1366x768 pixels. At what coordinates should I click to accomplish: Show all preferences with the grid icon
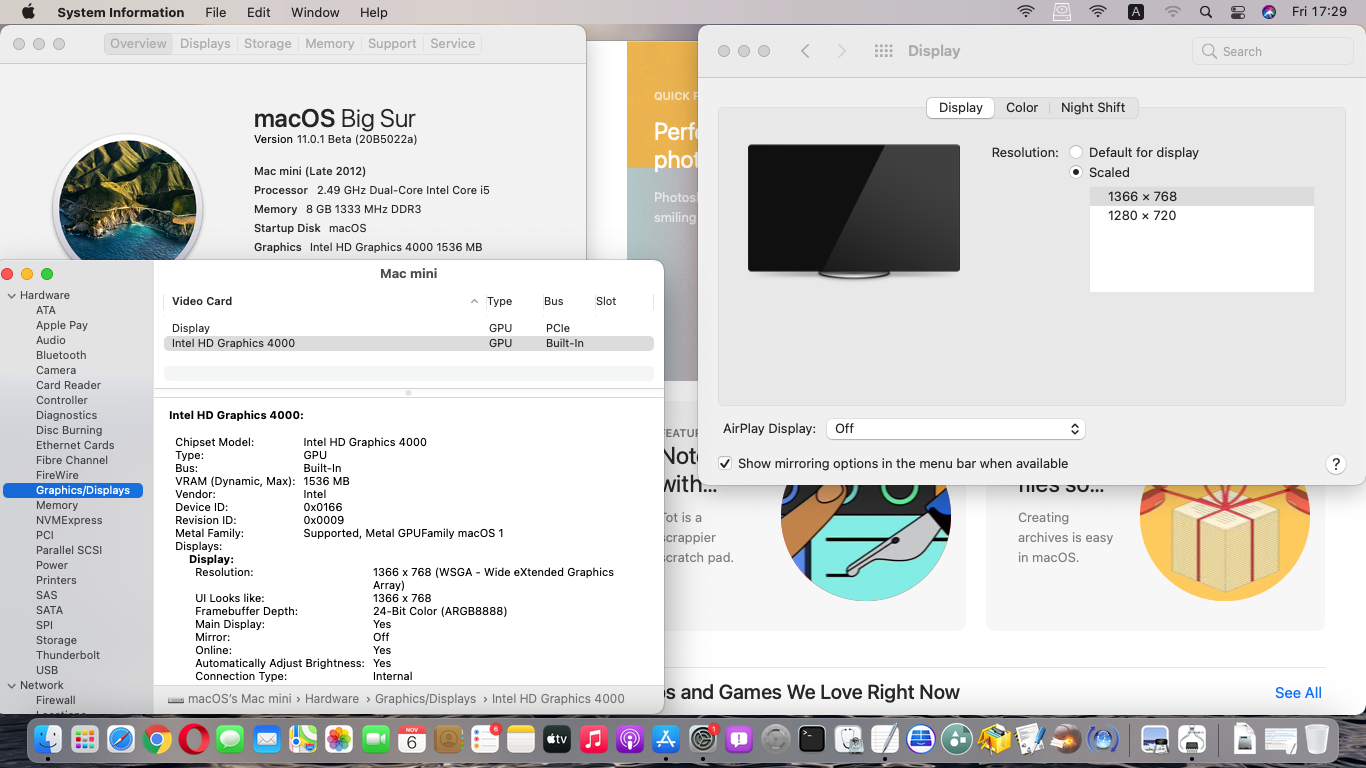[883, 51]
